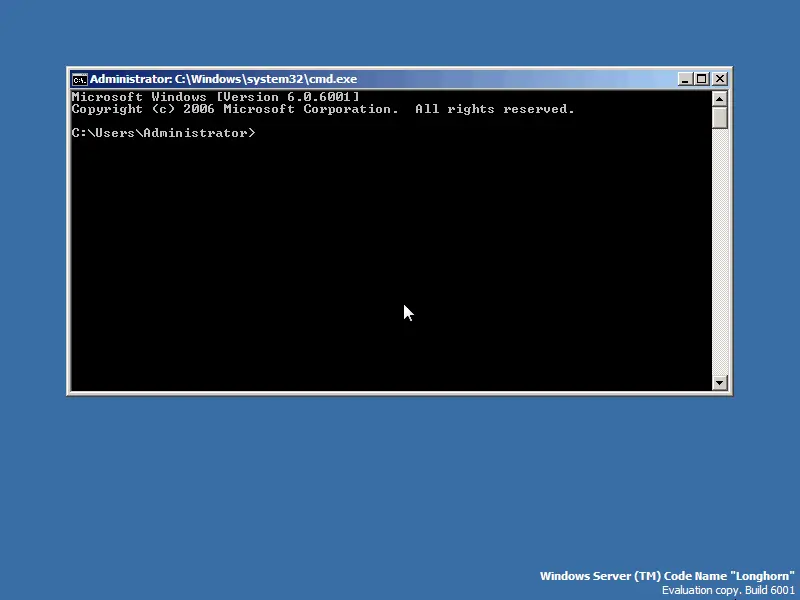Click empty scrollbar track below the thumb
800x600 pixels.
tap(720, 250)
